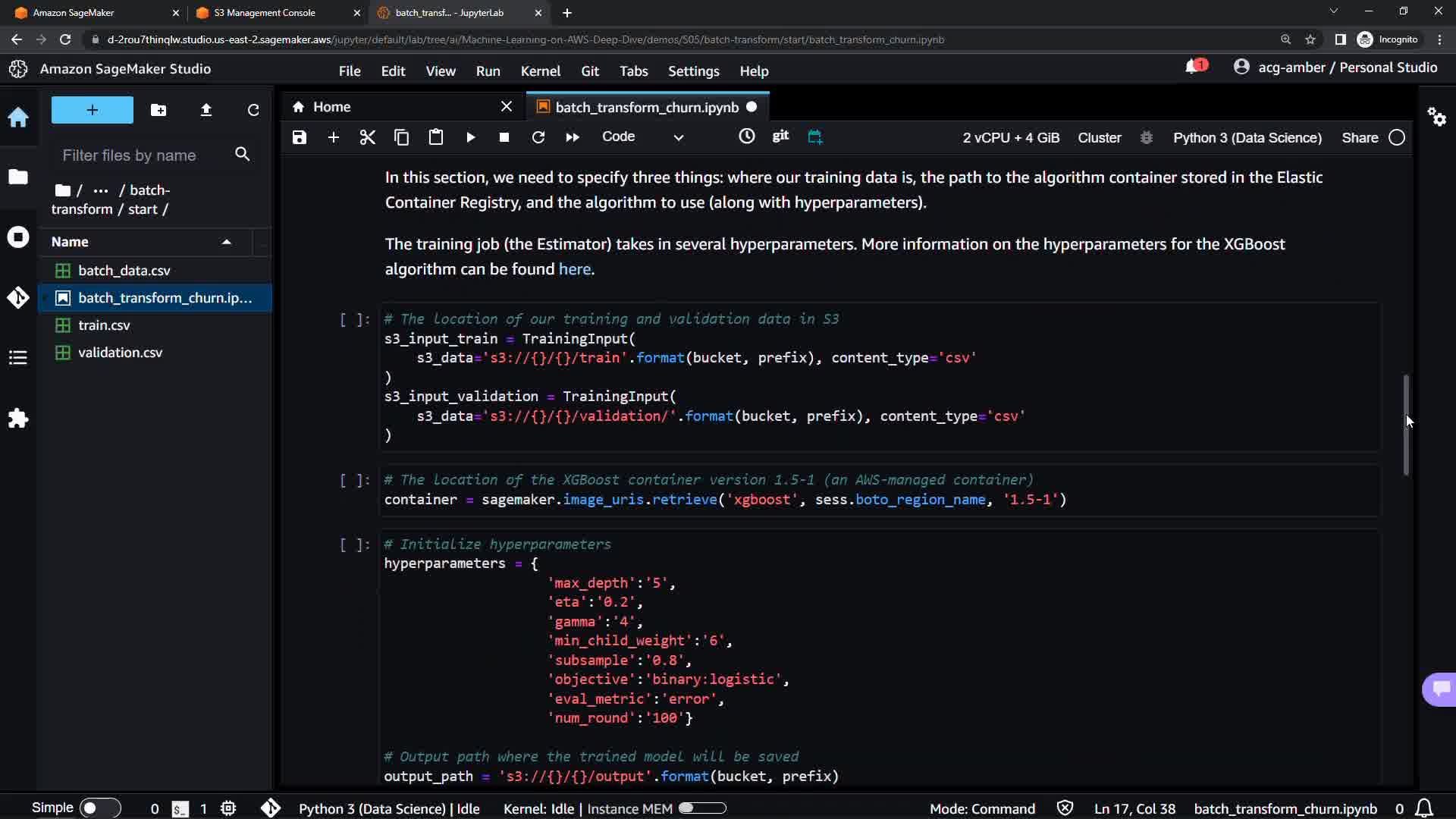The image size is (1456, 819).
Task: Click the notebook vertical scrollbar thumb
Action: click(x=1405, y=425)
